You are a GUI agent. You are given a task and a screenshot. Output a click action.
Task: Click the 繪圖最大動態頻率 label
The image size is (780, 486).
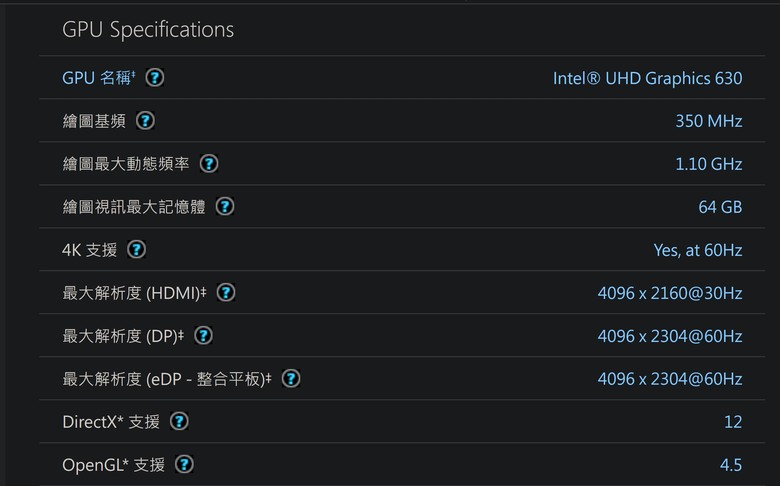click(126, 164)
